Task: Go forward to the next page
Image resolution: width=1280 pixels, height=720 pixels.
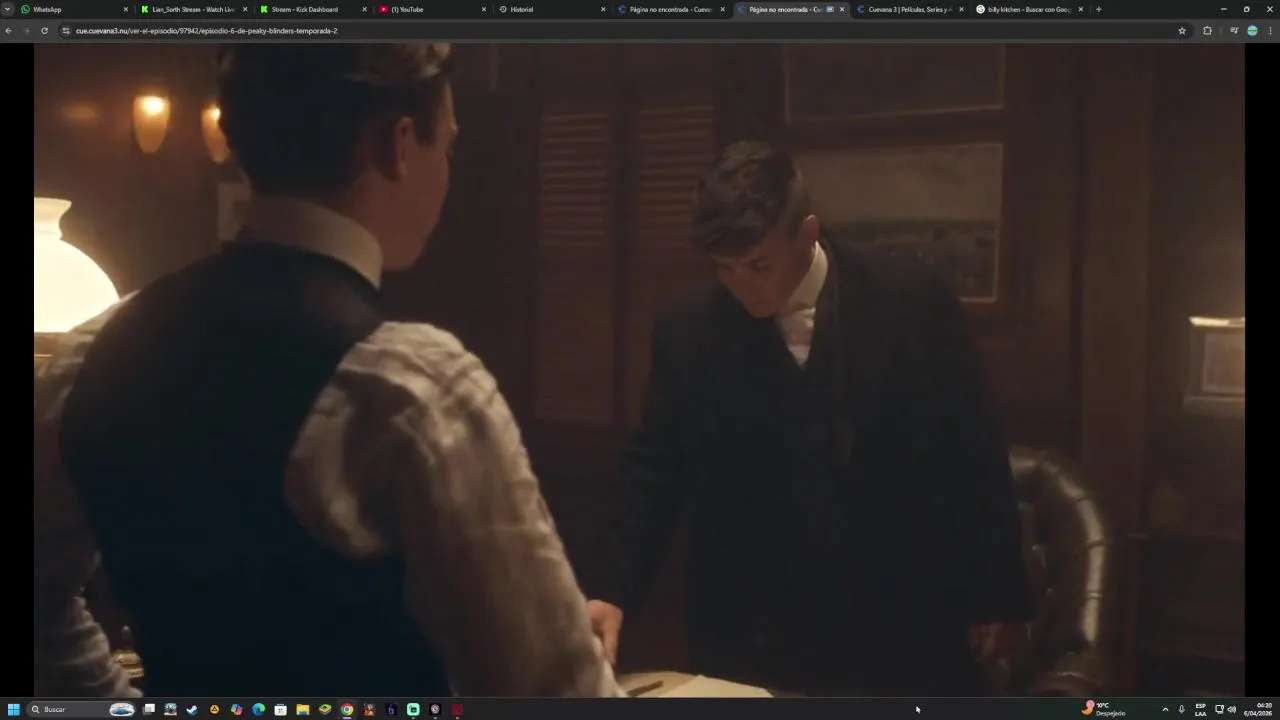Action: pyautogui.click(x=26, y=31)
